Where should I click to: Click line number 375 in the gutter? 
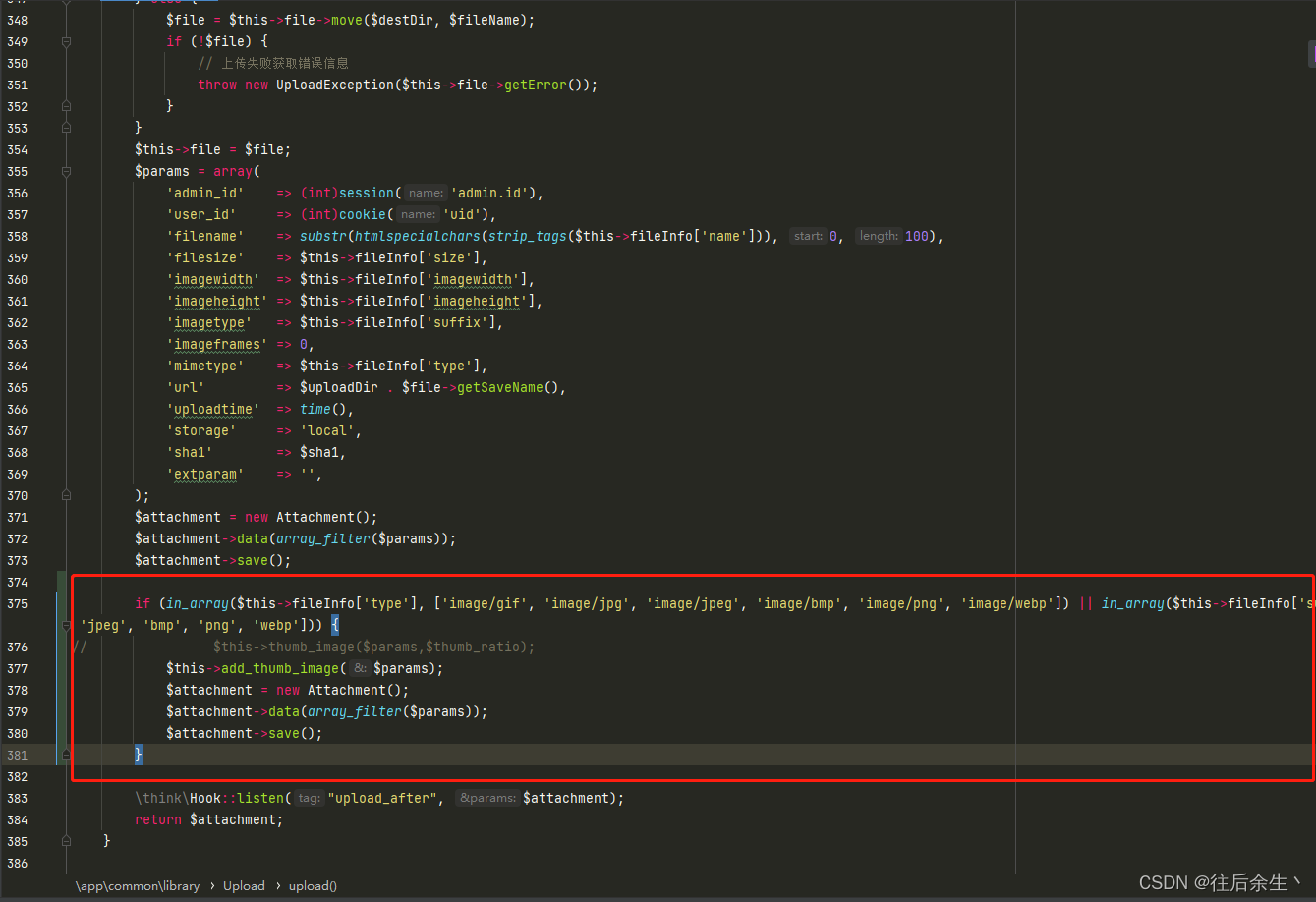click(17, 603)
